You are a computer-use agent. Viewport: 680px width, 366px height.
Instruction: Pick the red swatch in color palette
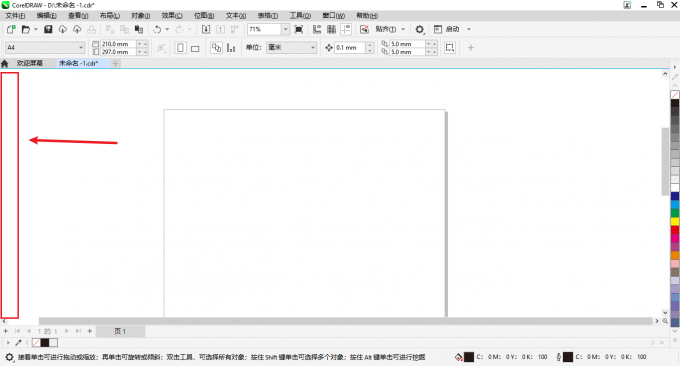click(x=675, y=230)
